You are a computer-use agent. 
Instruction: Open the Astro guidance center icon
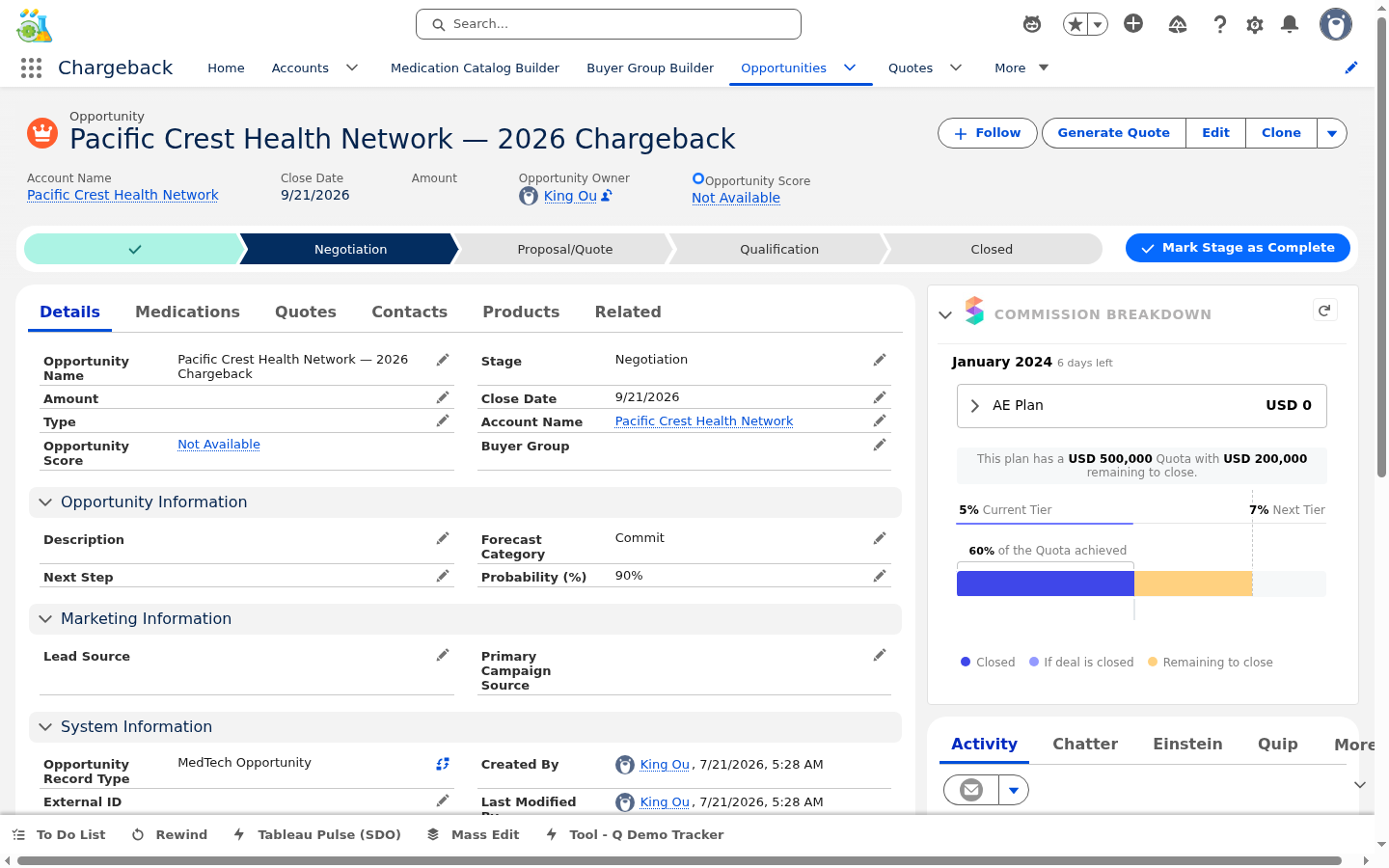(1032, 24)
